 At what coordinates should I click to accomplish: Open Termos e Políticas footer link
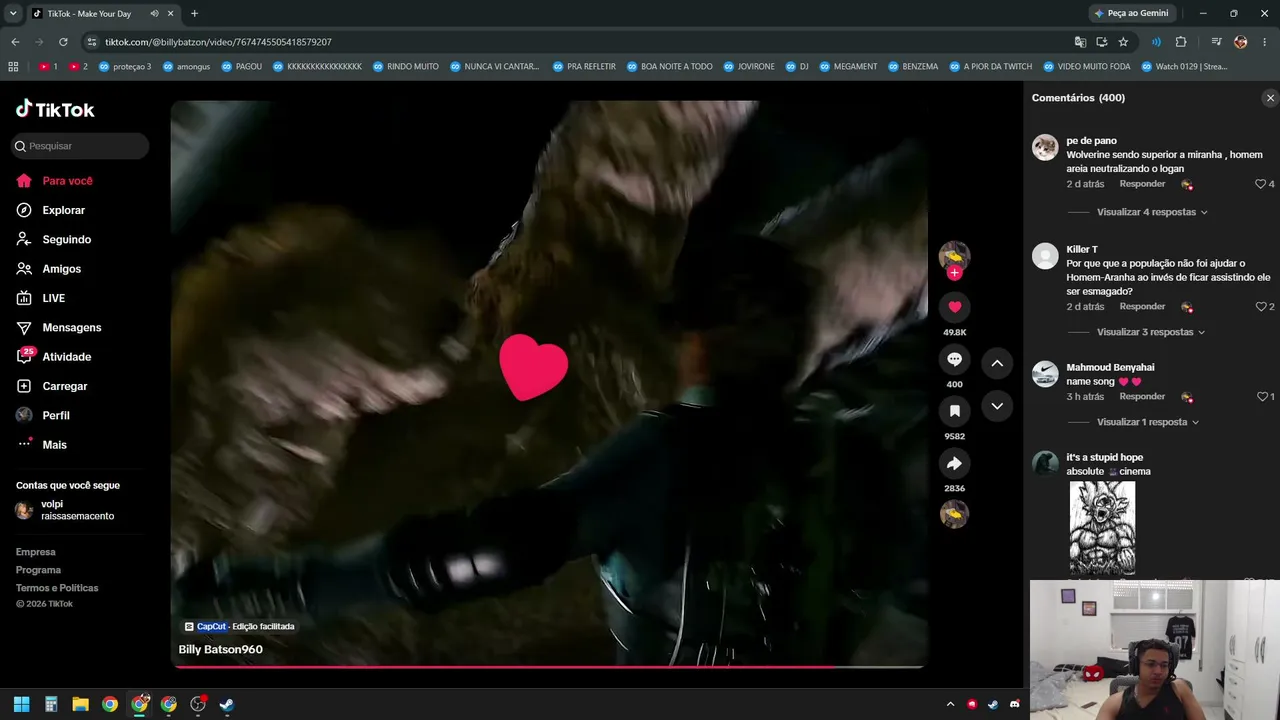click(57, 588)
